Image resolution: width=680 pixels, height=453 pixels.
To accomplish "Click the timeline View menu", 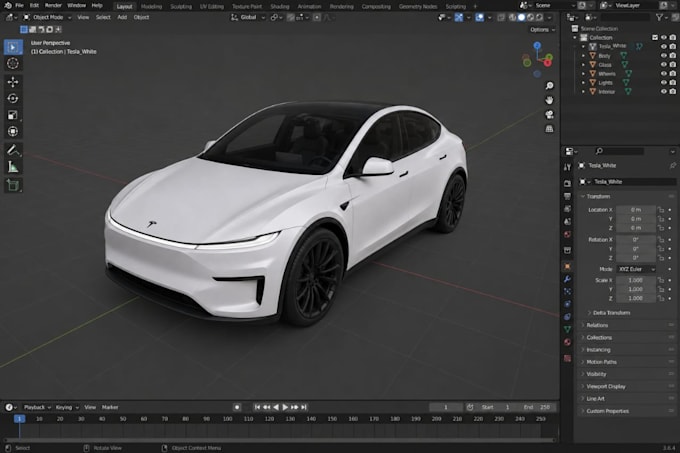I will click(90, 407).
